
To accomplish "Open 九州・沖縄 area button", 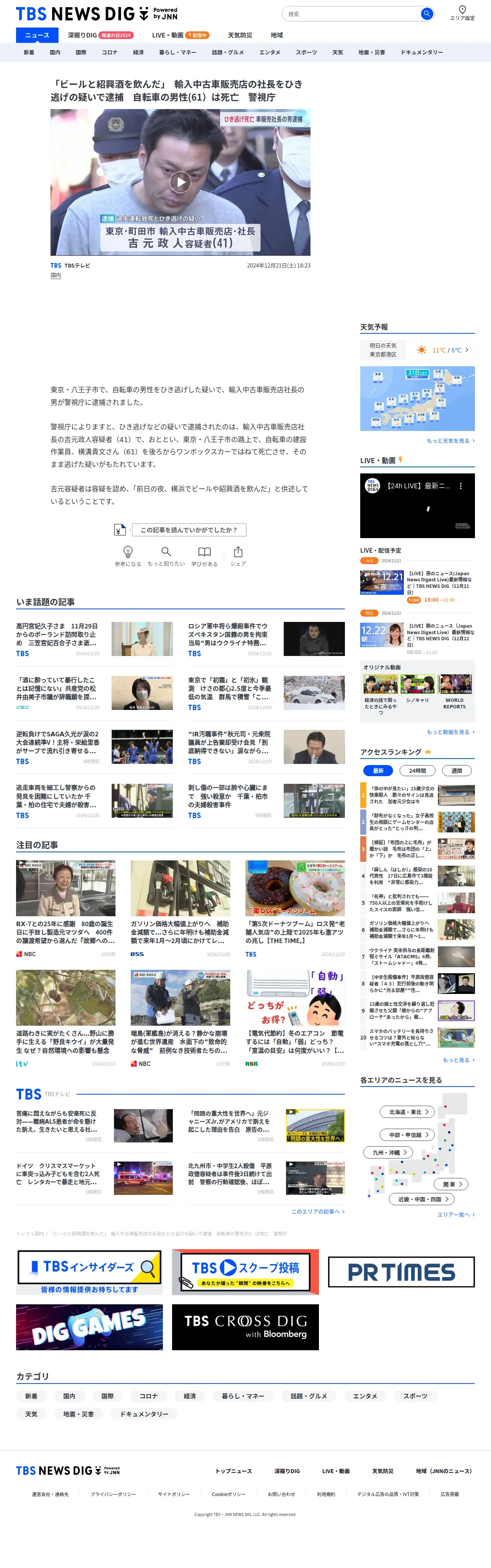I will click(389, 1152).
